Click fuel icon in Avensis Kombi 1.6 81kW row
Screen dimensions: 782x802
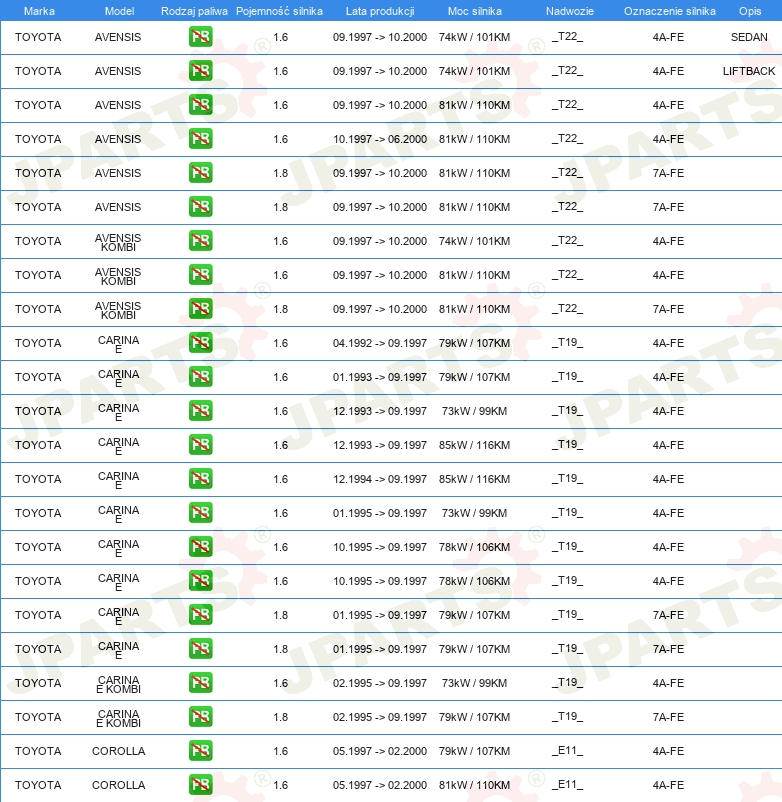tap(200, 275)
